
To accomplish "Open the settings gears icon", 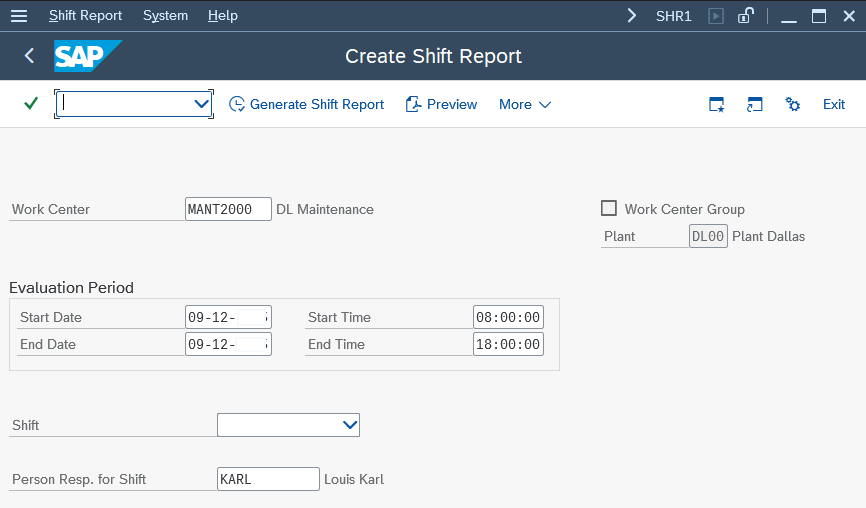I will pos(793,104).
